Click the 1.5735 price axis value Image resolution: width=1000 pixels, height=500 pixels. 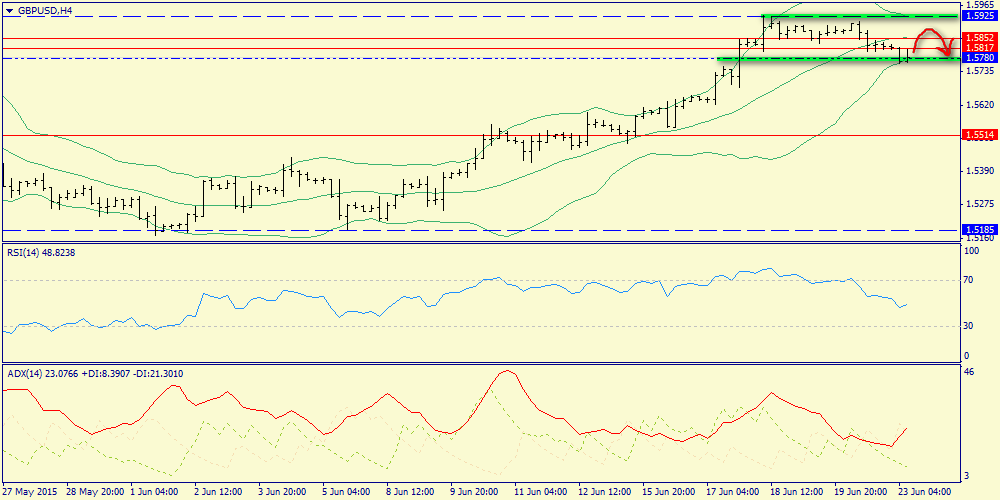tap(982, 71)
